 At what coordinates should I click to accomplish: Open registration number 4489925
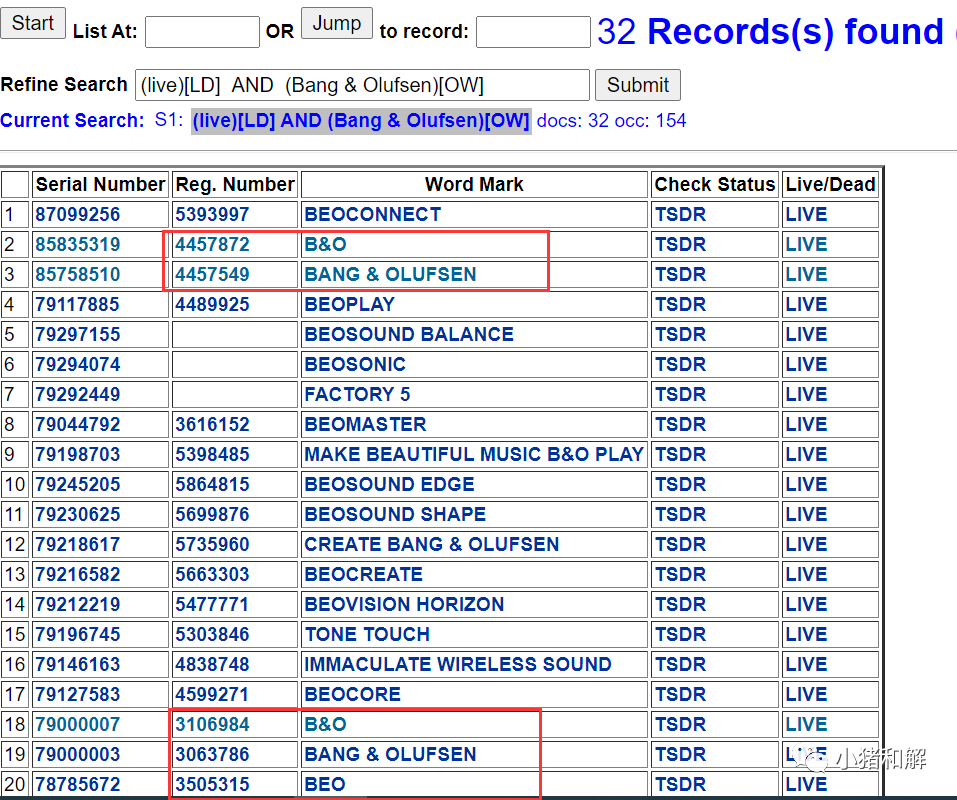[212, 304]
